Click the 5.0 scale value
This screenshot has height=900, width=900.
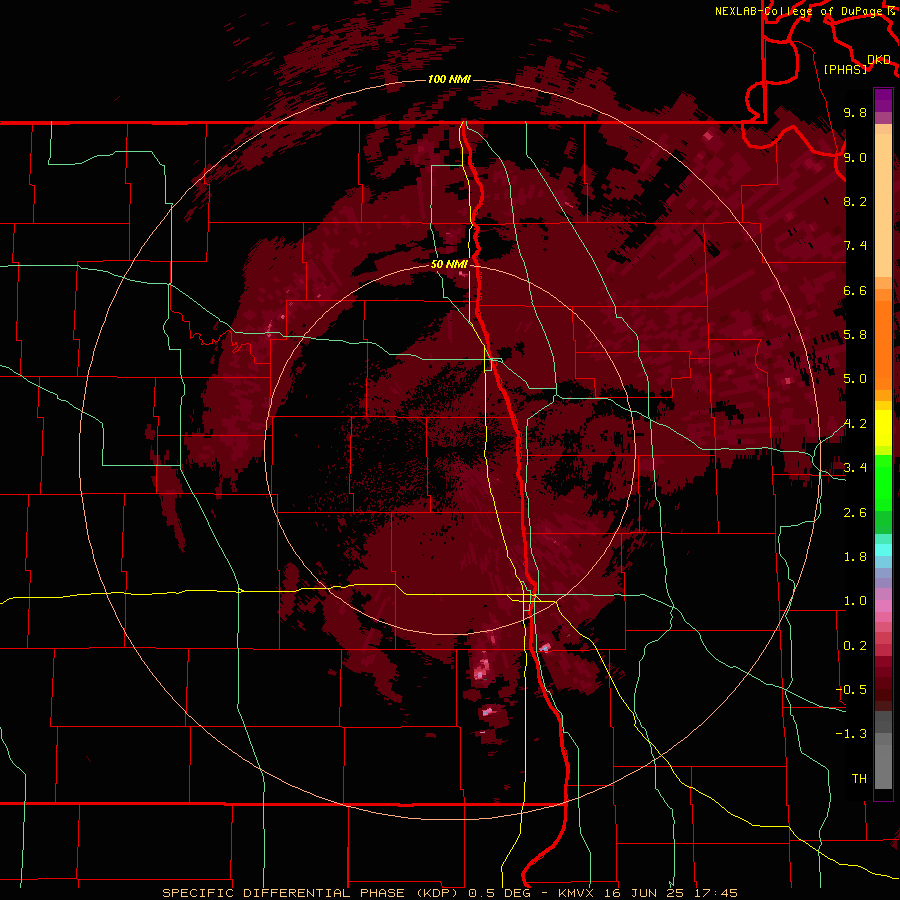[x=855, y=379]
